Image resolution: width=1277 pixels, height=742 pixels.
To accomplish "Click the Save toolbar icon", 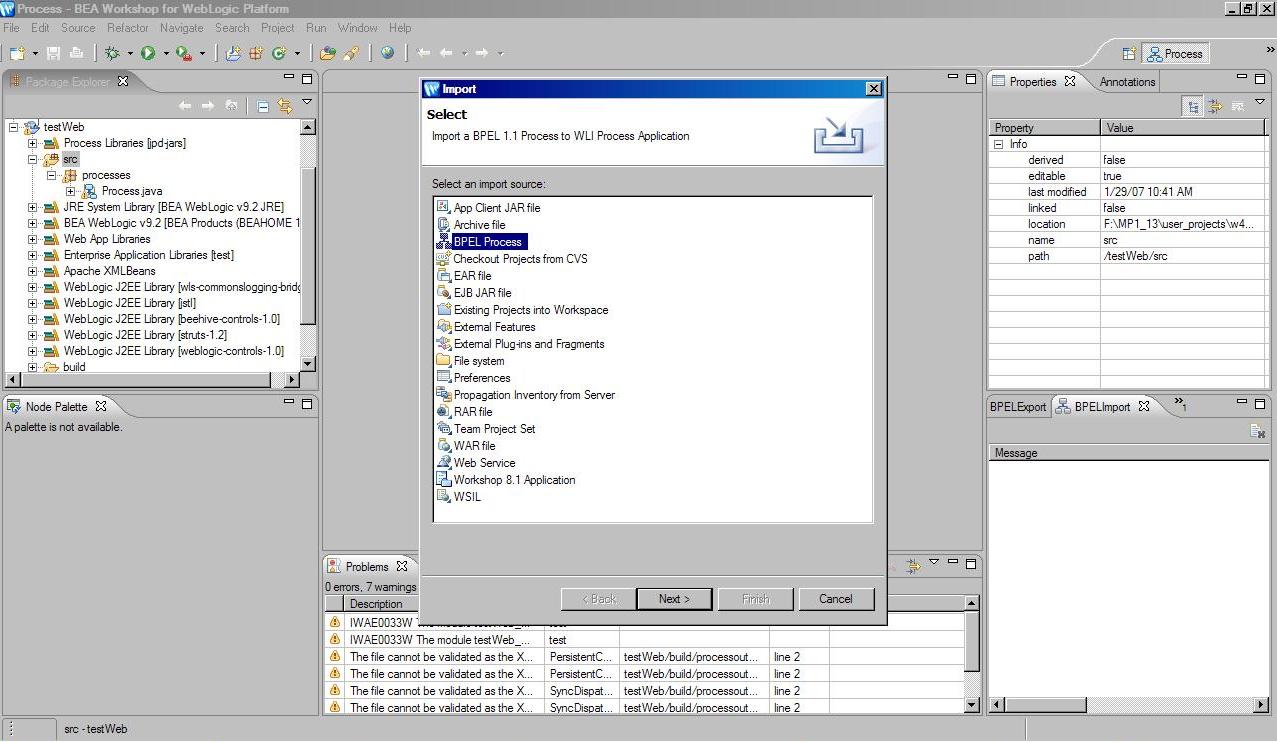I will click(53, 53).
